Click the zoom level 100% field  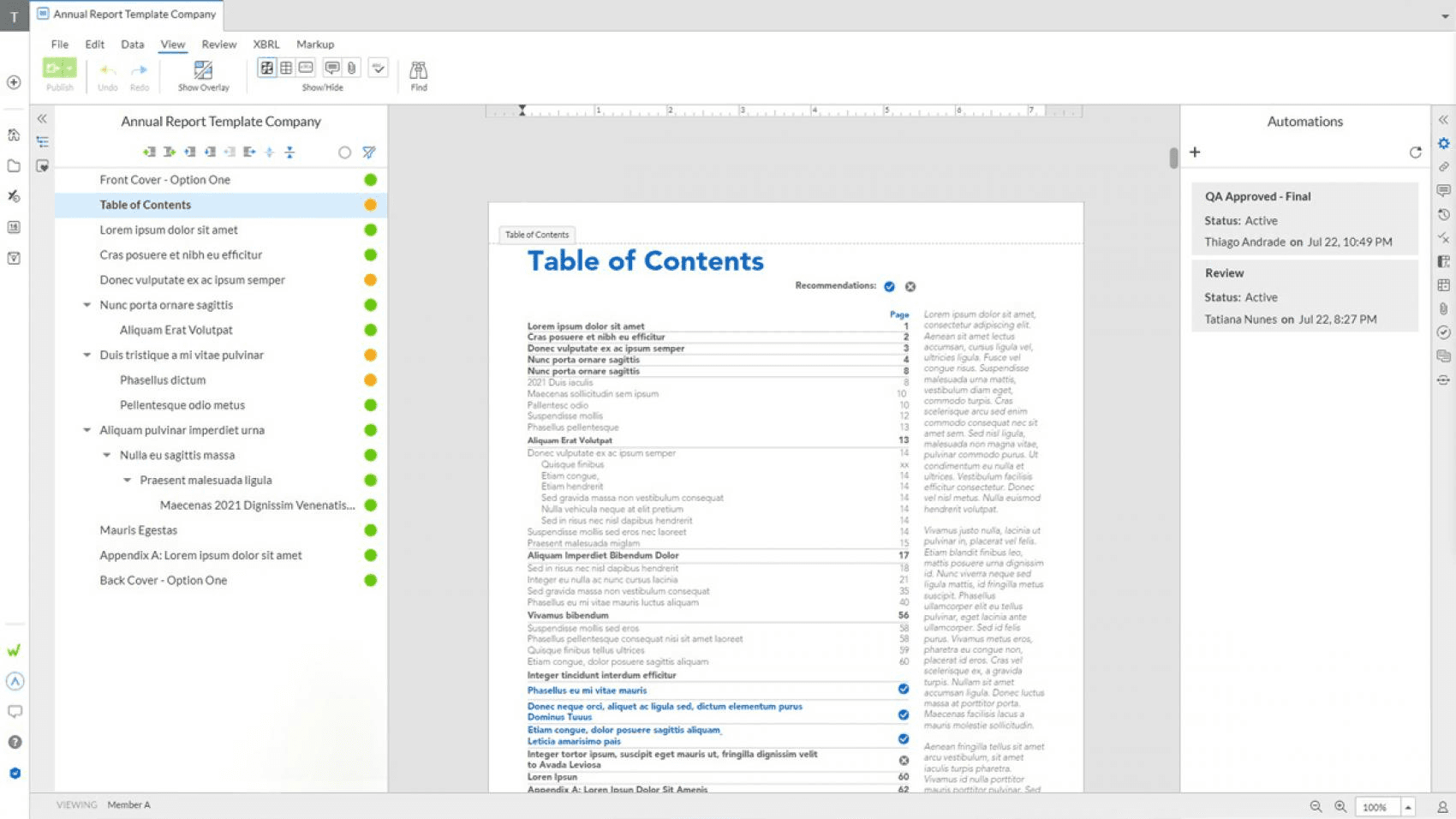tap(1377, 807)
